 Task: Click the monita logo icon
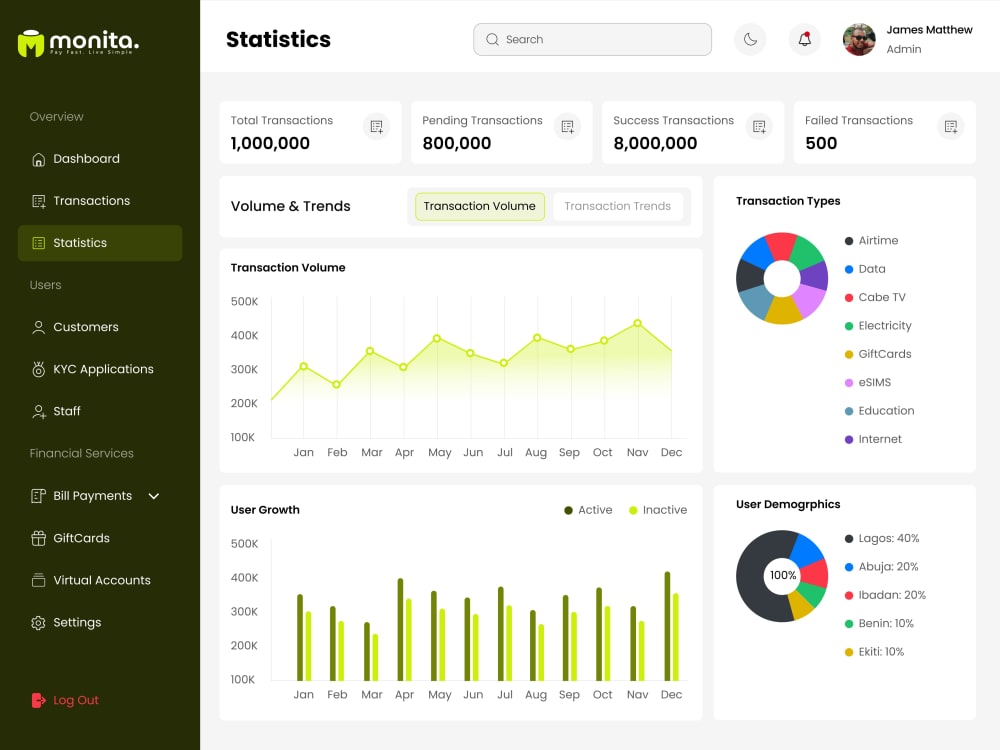tap(31, 43)
